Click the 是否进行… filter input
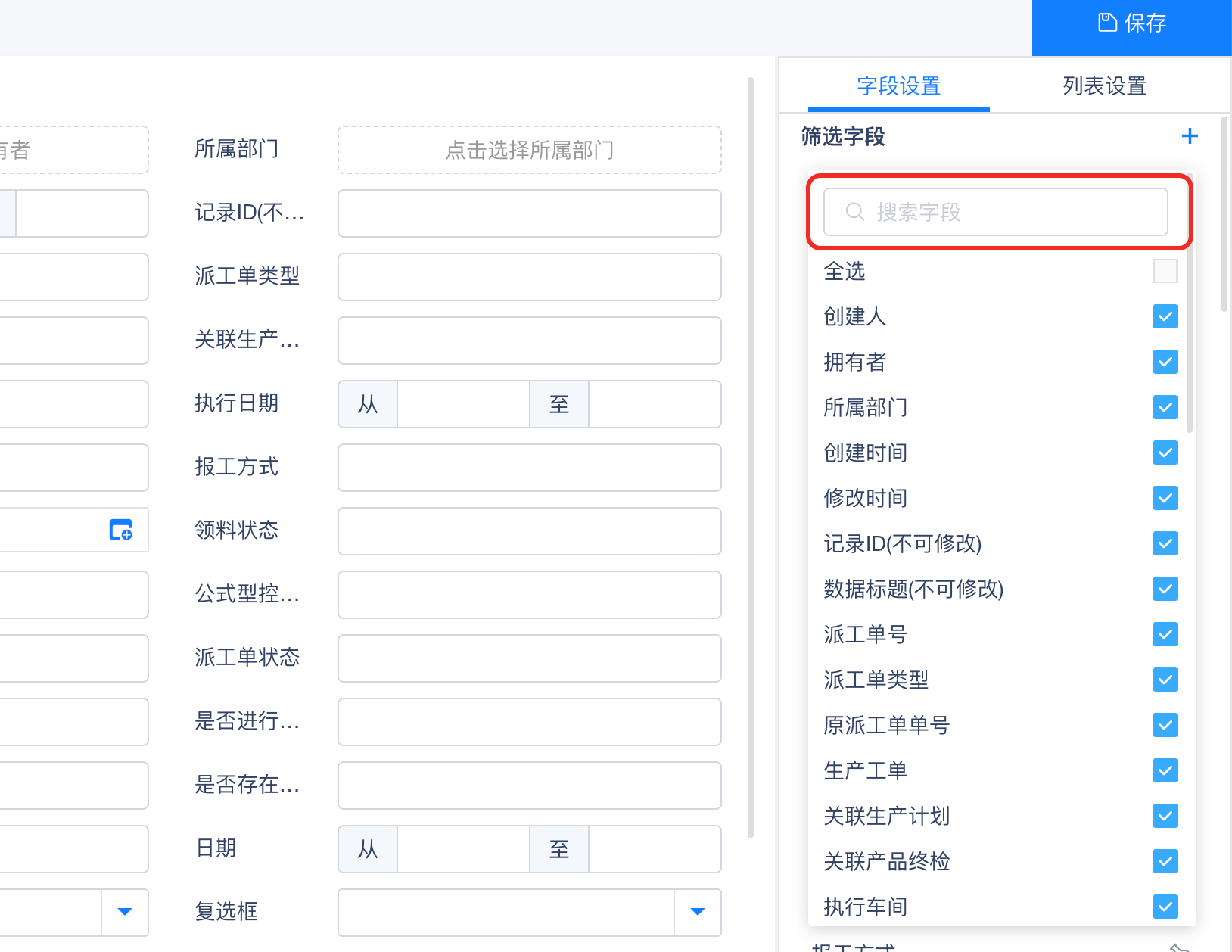This screenshot has height=952, width=1232. coord(530,722)
